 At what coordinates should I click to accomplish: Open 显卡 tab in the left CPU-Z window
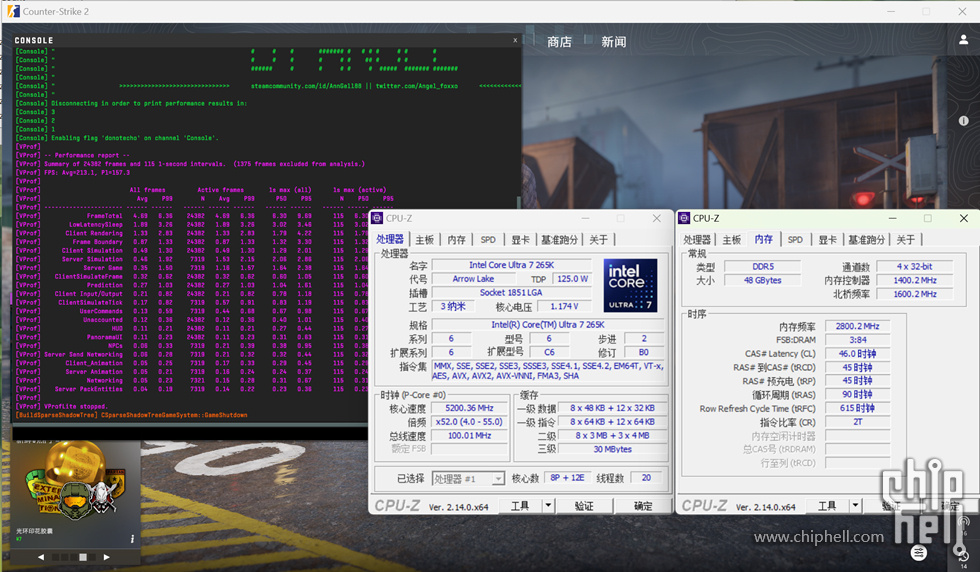click(x=520, y=239)
